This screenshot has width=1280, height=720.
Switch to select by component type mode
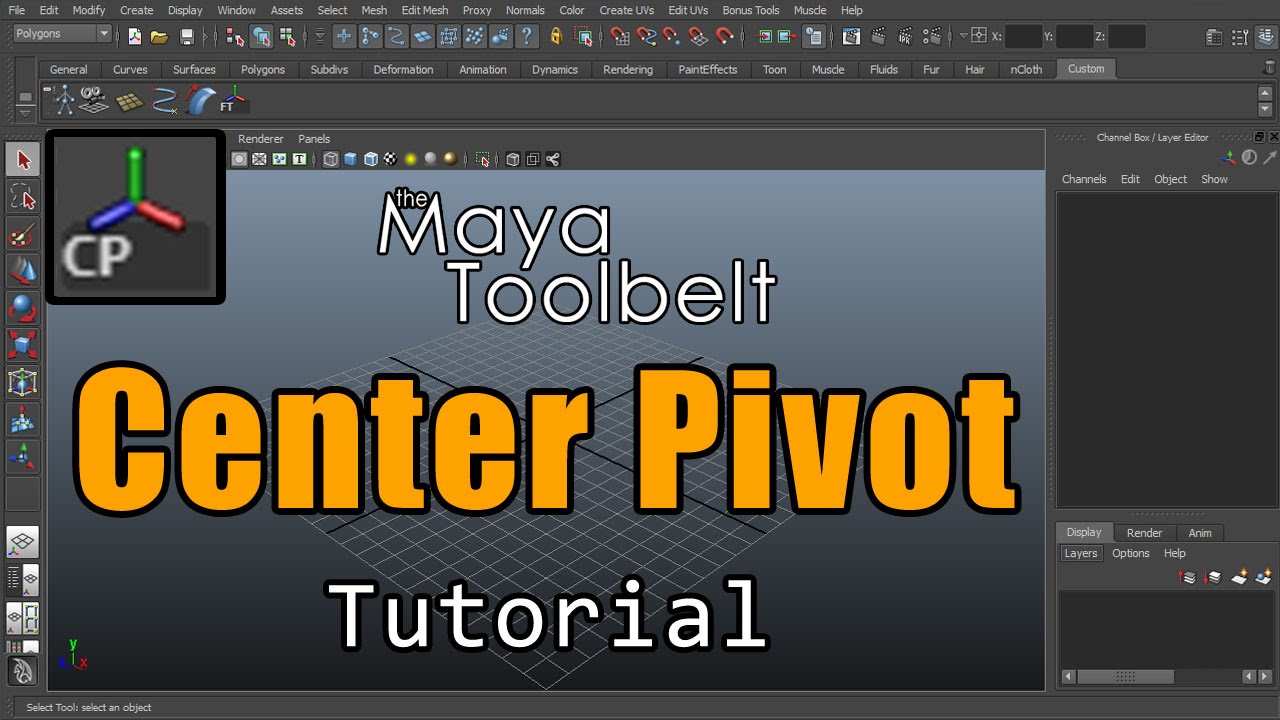(288, 36)
